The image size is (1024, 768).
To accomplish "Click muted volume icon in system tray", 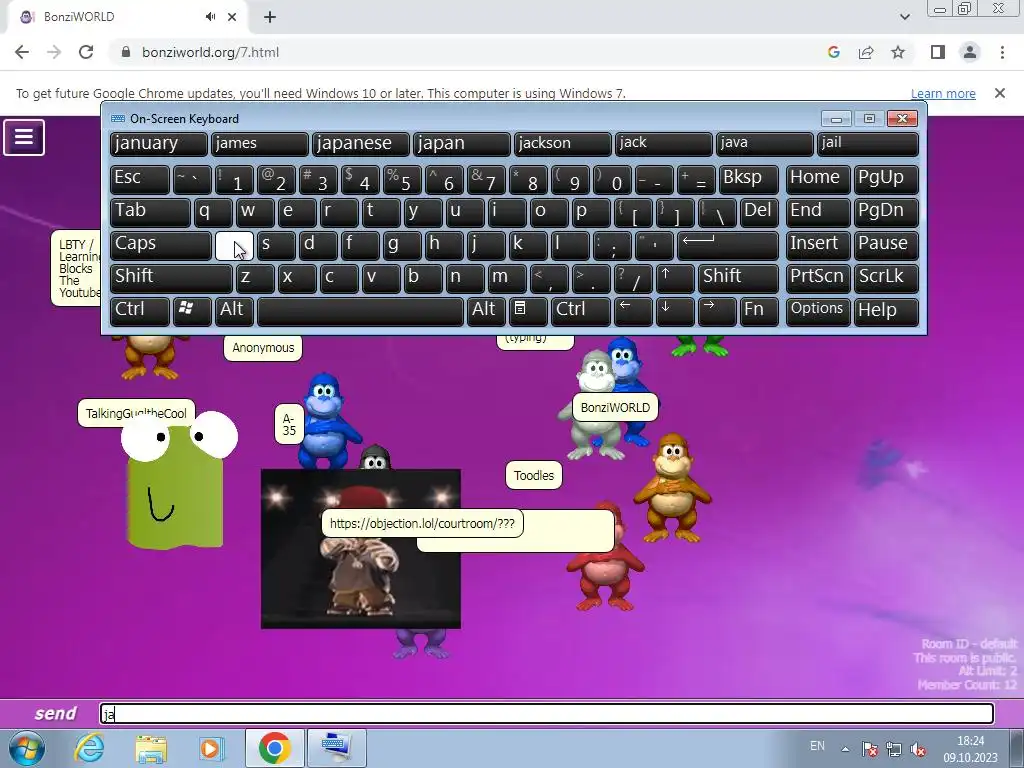I will [x=918, y=749].
